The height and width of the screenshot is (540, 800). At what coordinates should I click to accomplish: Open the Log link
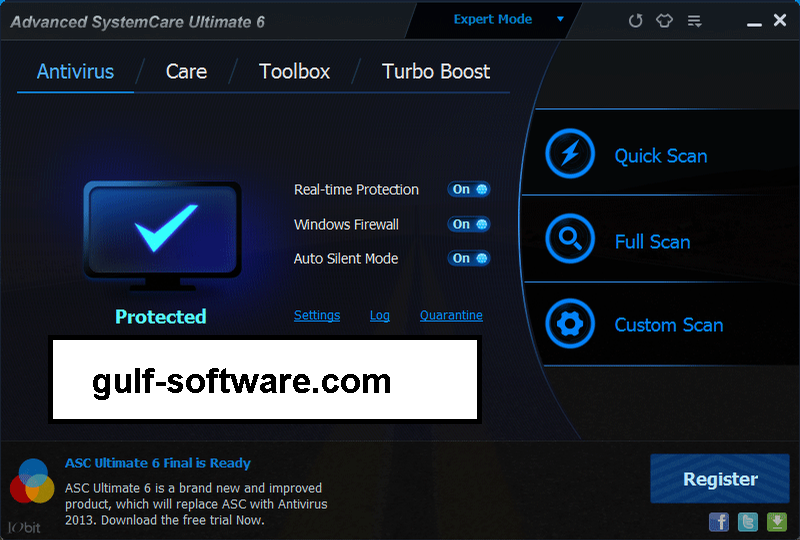380,315
